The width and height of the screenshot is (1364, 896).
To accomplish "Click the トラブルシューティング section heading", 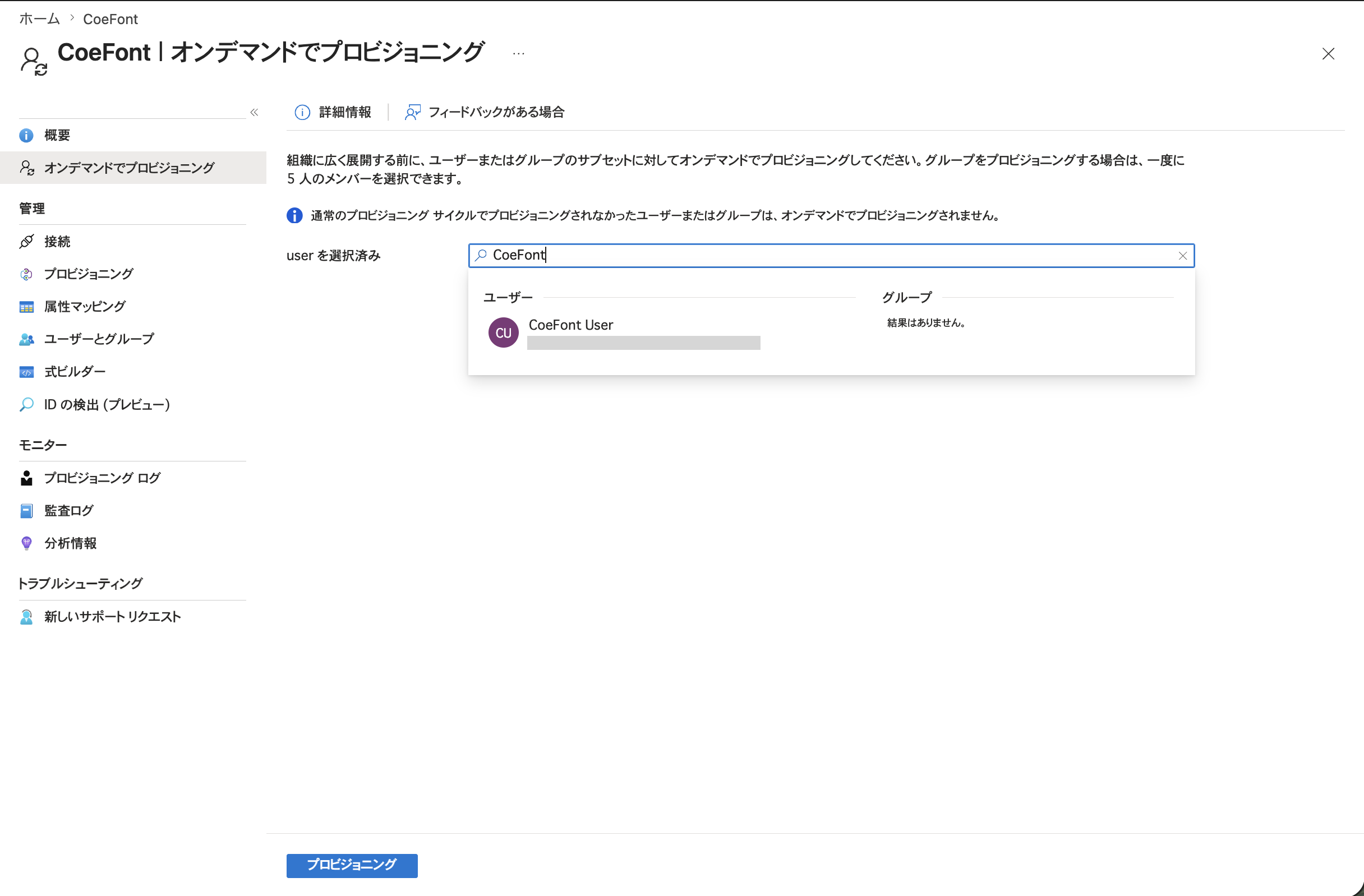I will [x=81, y=584].
